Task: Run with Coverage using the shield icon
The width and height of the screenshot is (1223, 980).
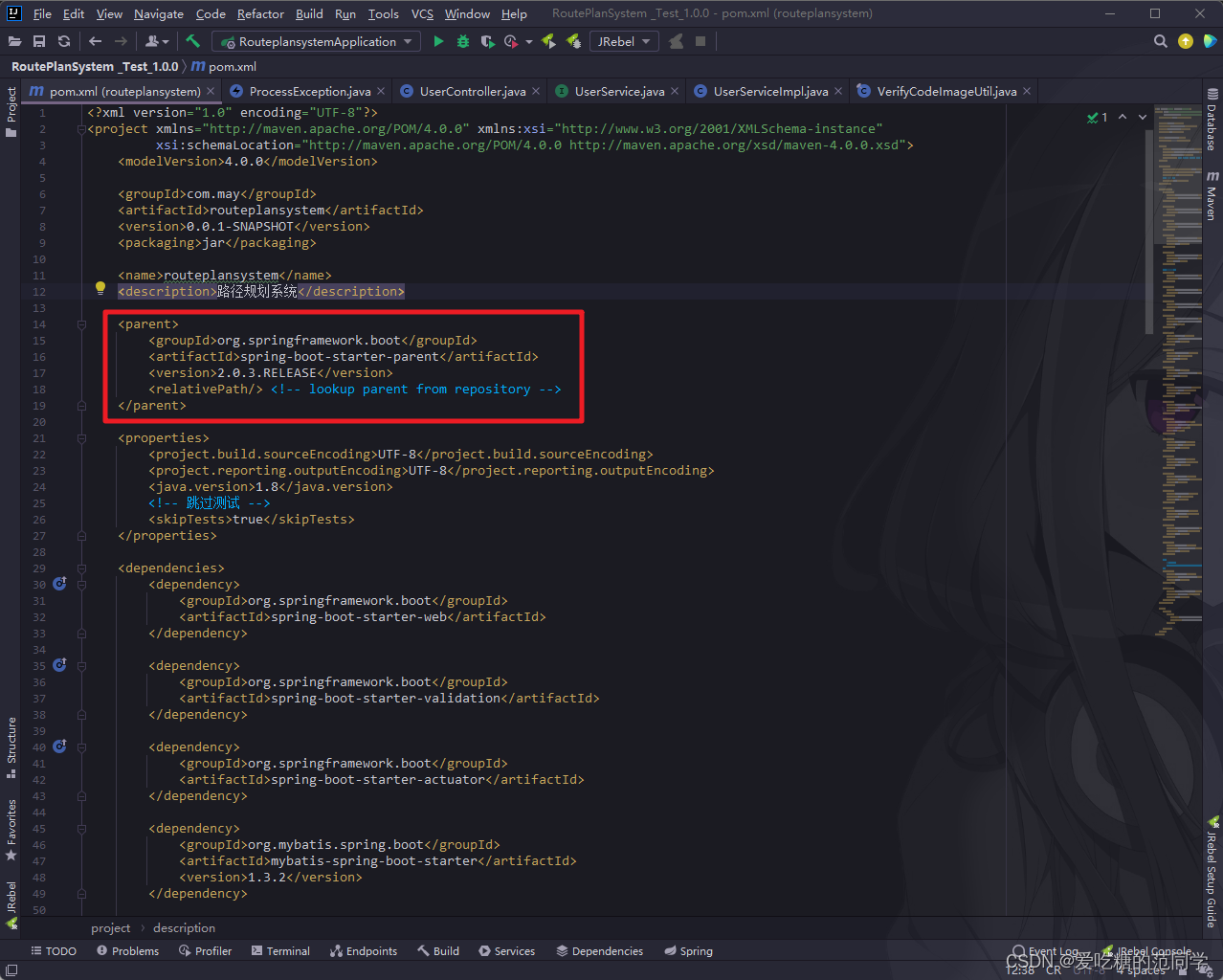Action: click(x=487, y=41)
